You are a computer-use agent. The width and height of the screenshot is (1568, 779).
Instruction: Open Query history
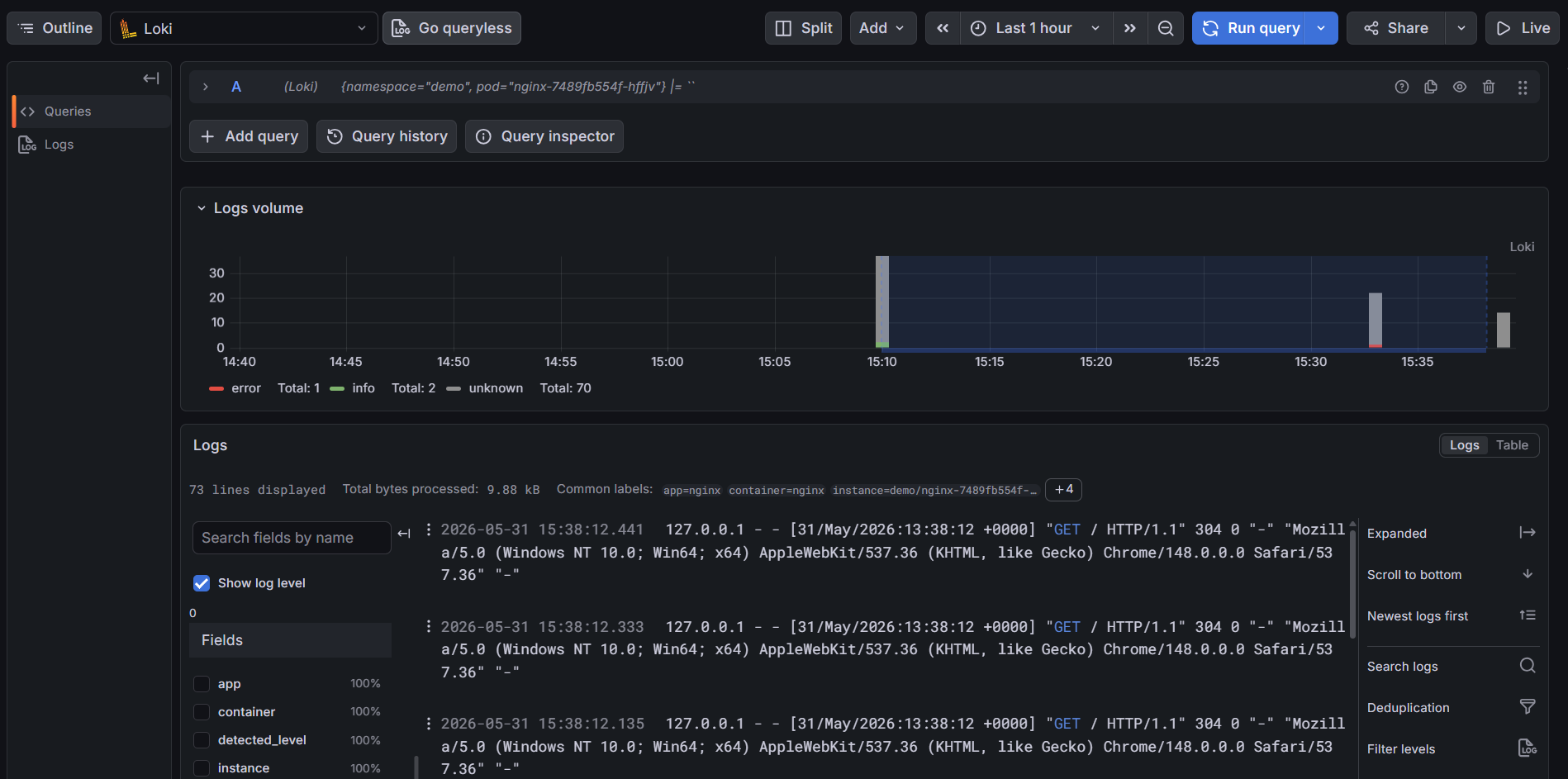387,136
